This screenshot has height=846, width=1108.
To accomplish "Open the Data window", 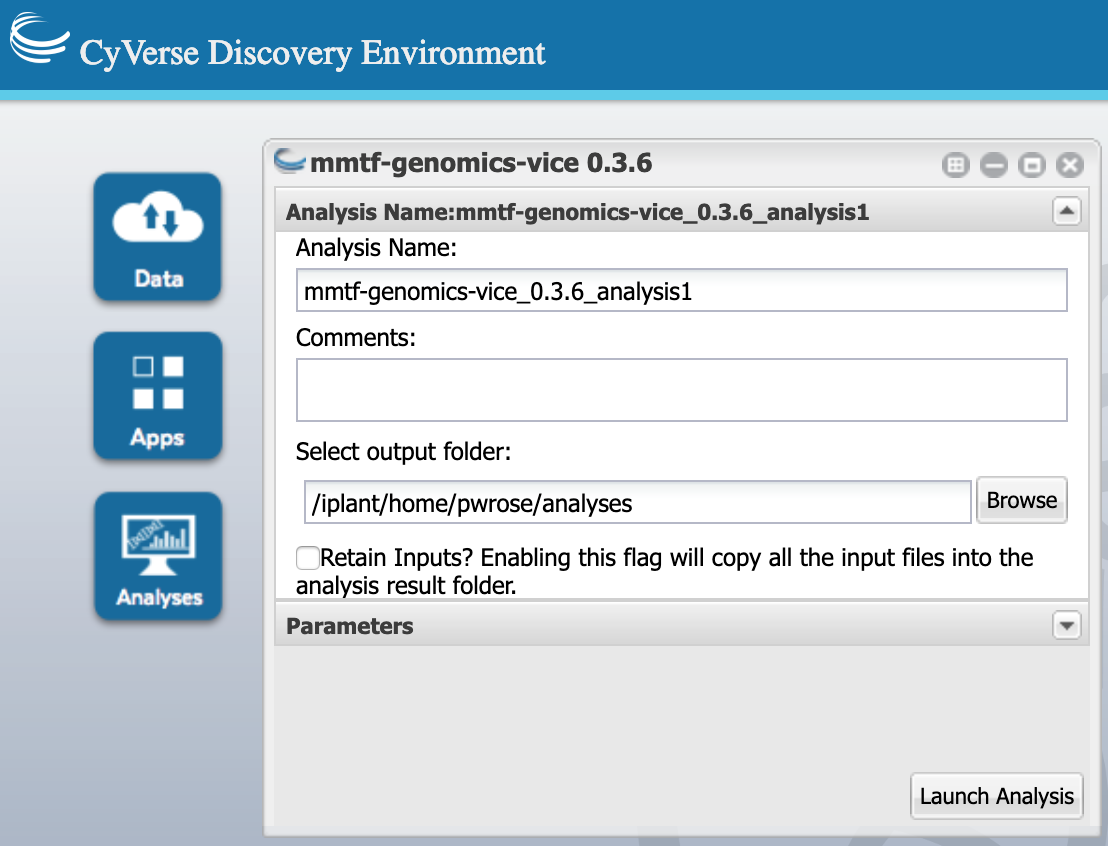I will pyautogui.click(x=157, y=237).
